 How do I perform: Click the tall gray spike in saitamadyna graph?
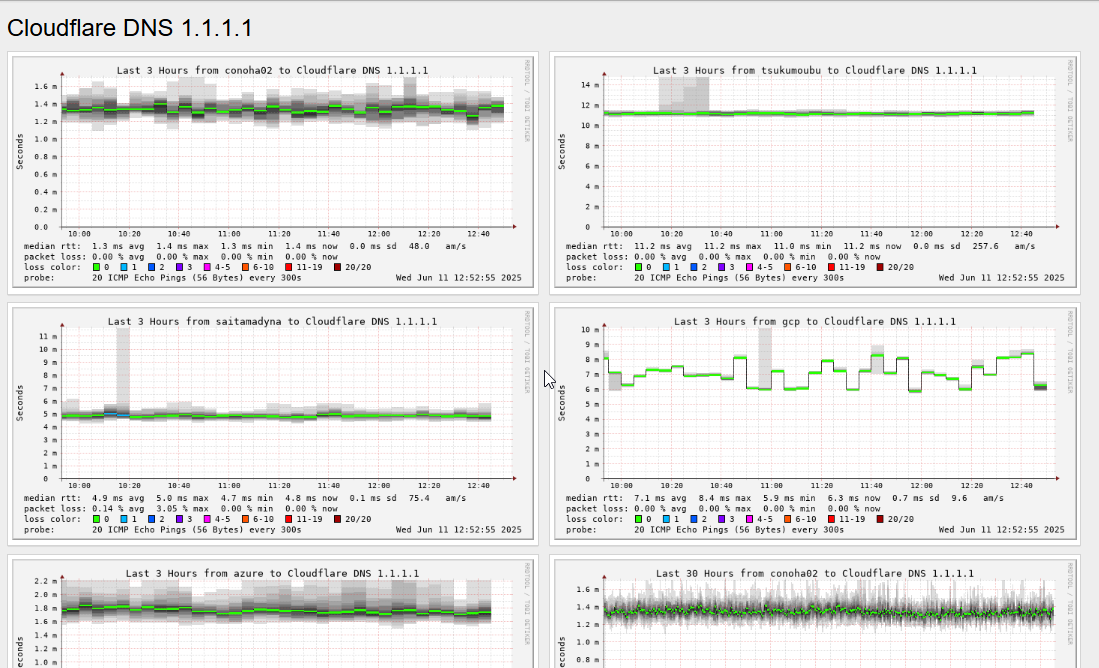(123, 360)
